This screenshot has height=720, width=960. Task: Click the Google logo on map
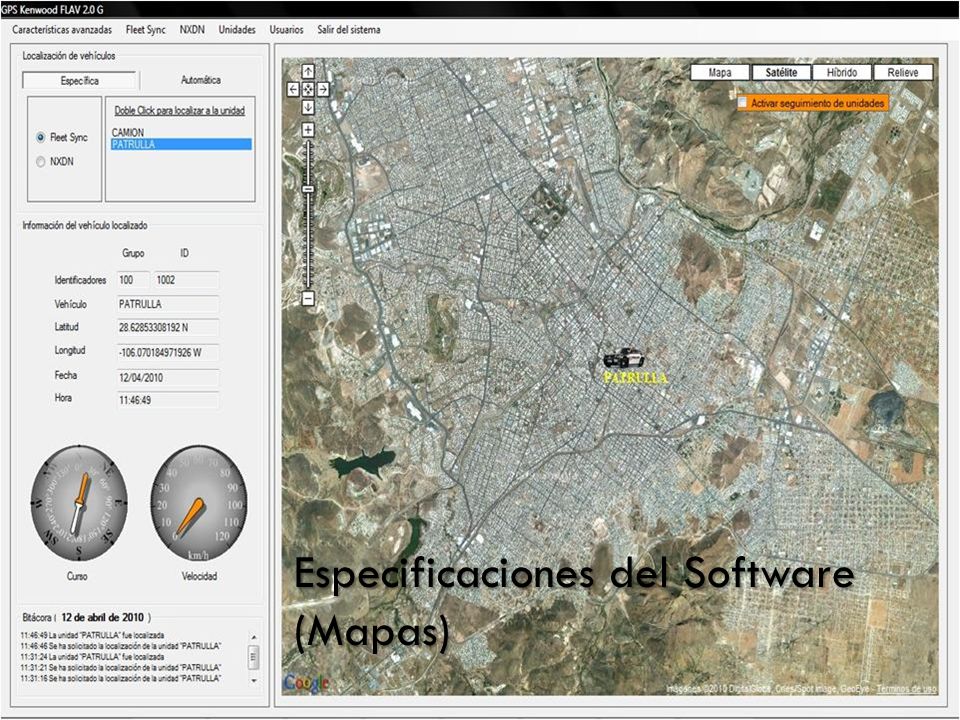click(x=306, y=683)
